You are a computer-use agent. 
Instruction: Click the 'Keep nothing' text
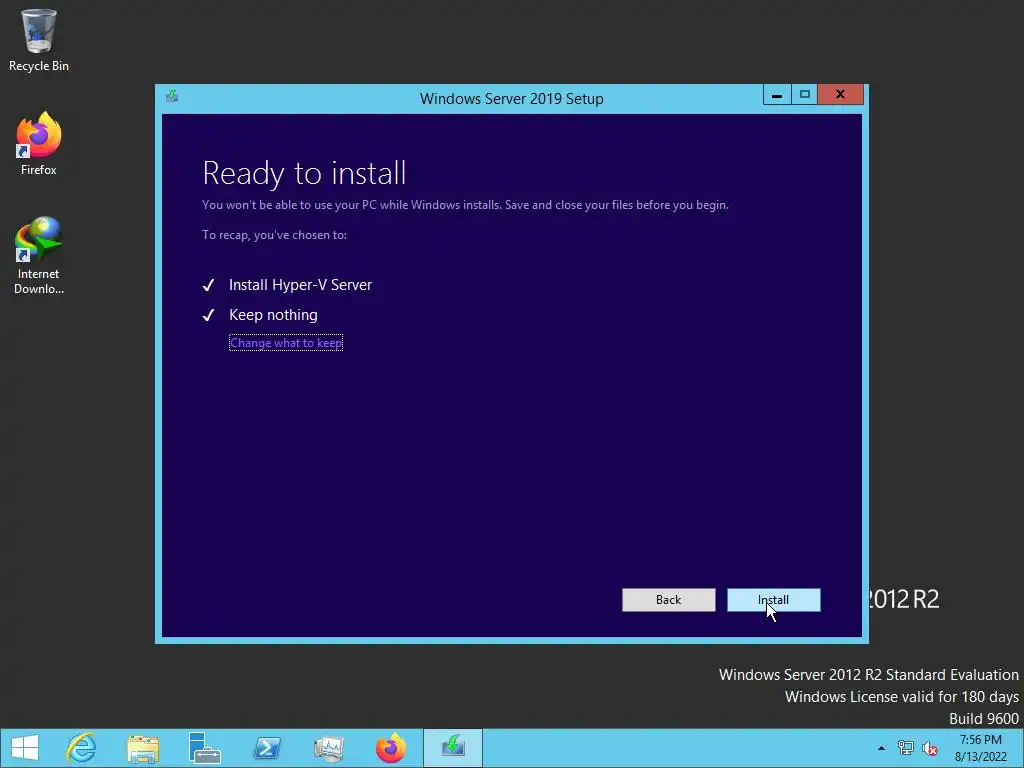point(273,315)
